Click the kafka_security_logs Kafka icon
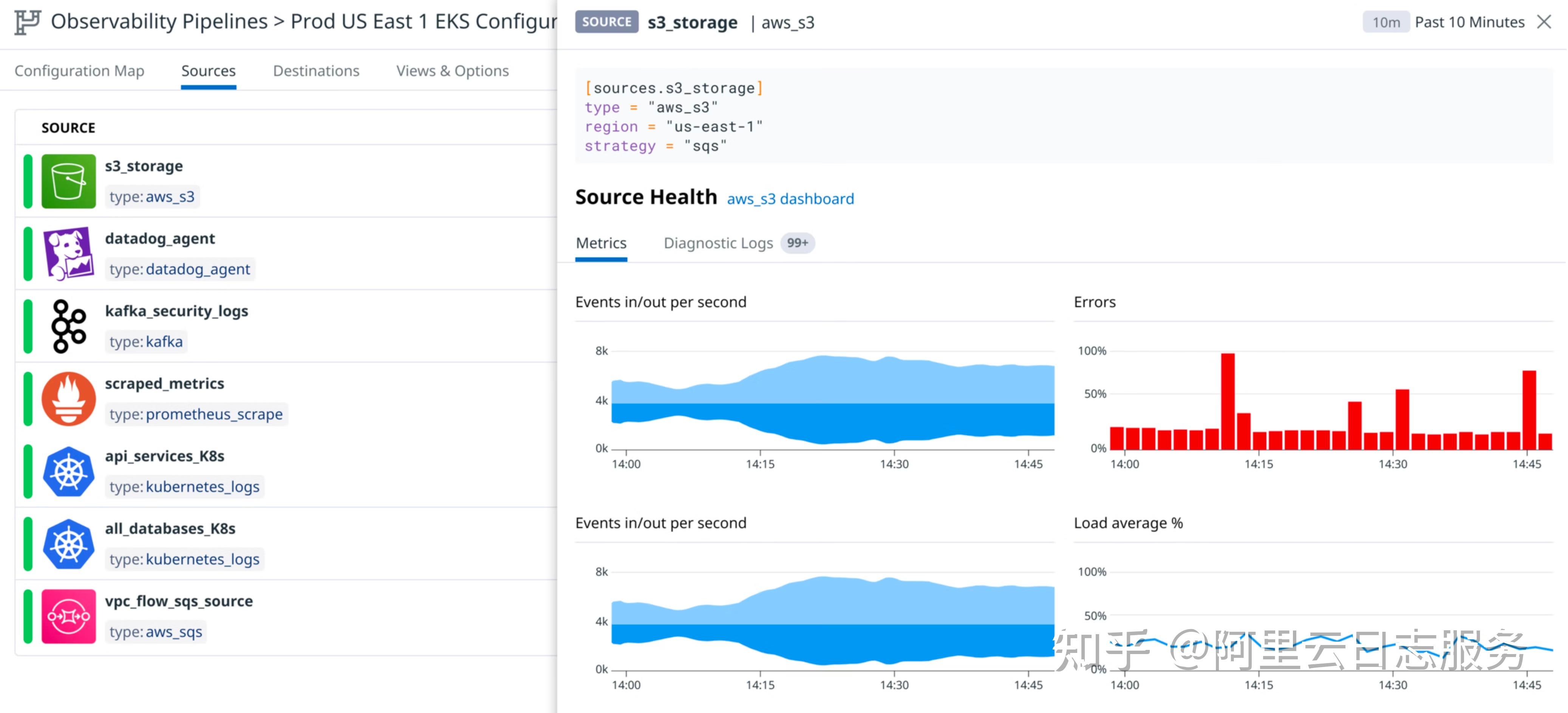Image resolution: width=1568 pixels, height=713 pixels. point(68,326)
